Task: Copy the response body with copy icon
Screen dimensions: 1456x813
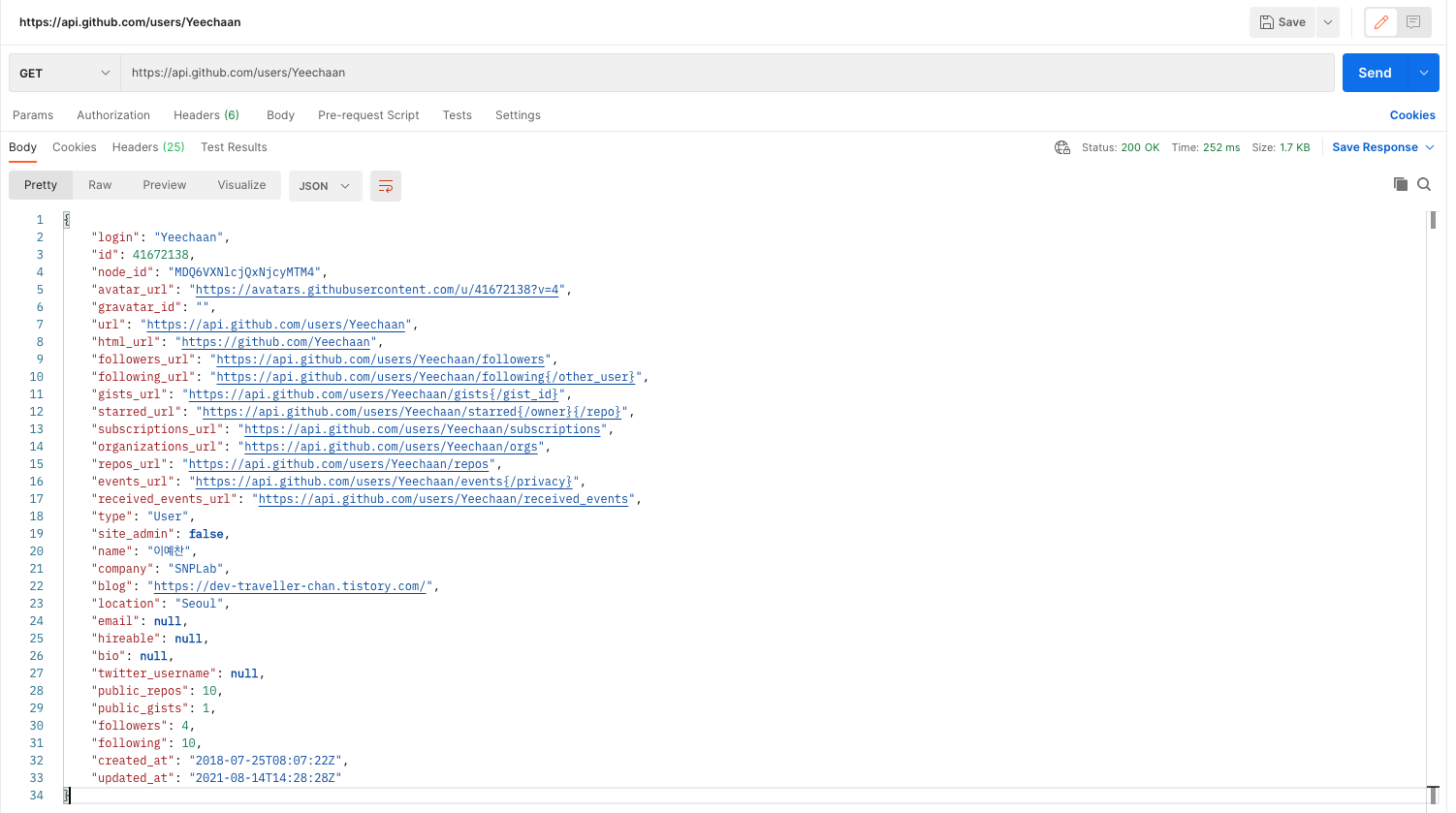Action: (x=1400, y=184)
